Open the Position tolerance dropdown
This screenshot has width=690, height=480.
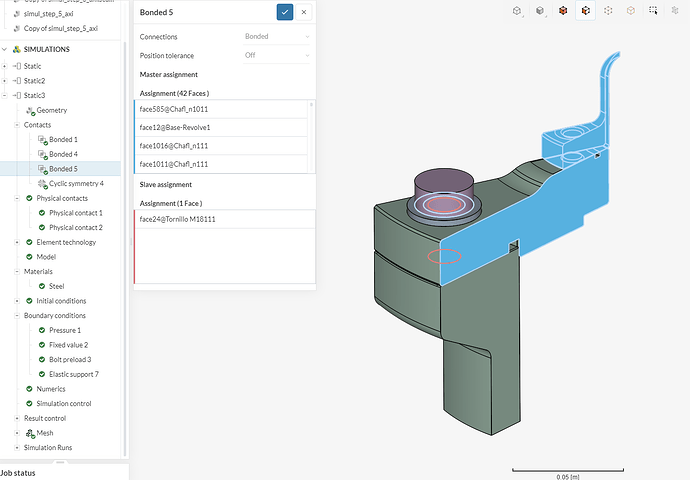(x=276, y=55)
